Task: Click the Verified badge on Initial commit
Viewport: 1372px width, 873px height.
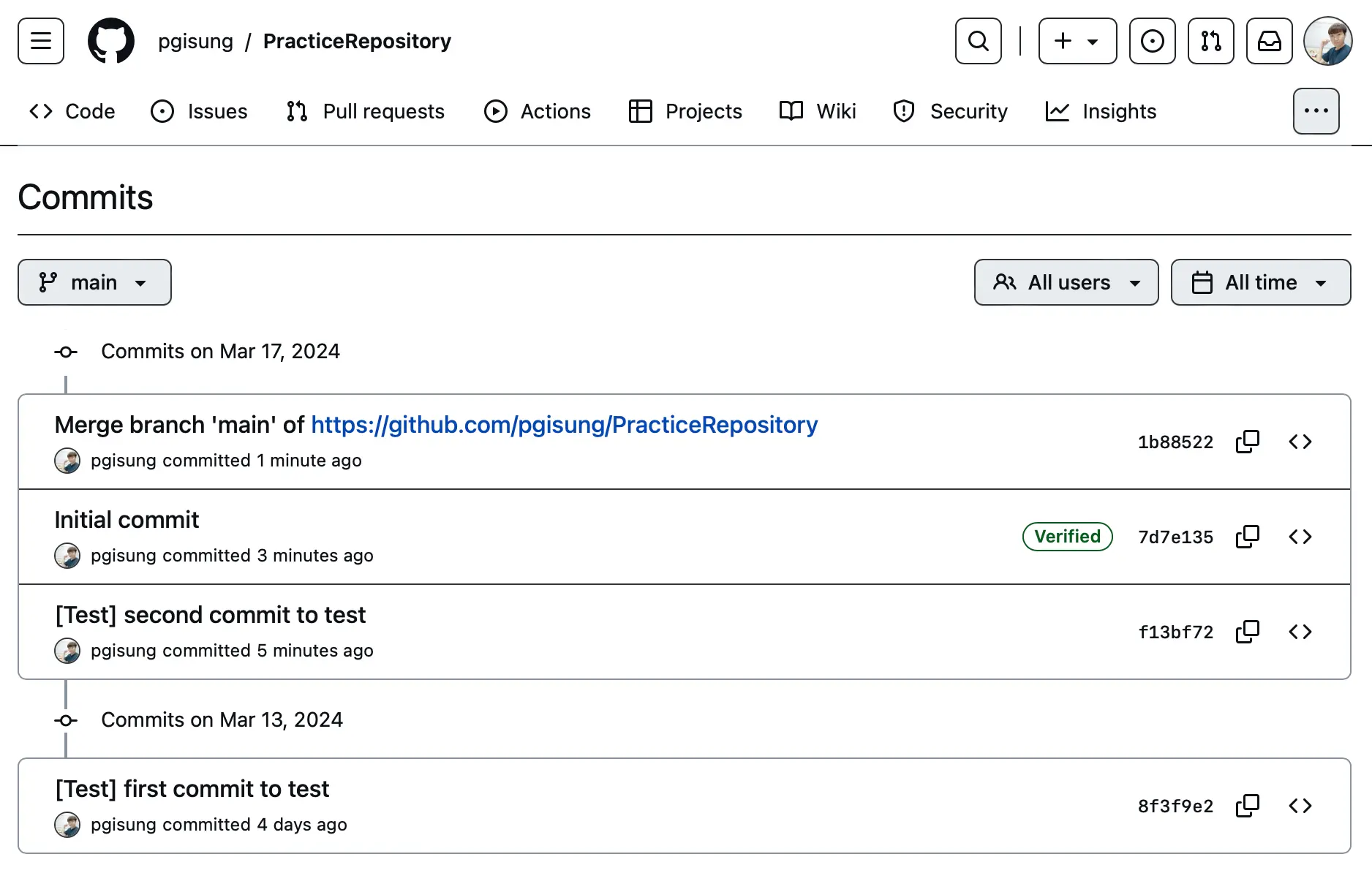Action: click(x=1068, y=537)
